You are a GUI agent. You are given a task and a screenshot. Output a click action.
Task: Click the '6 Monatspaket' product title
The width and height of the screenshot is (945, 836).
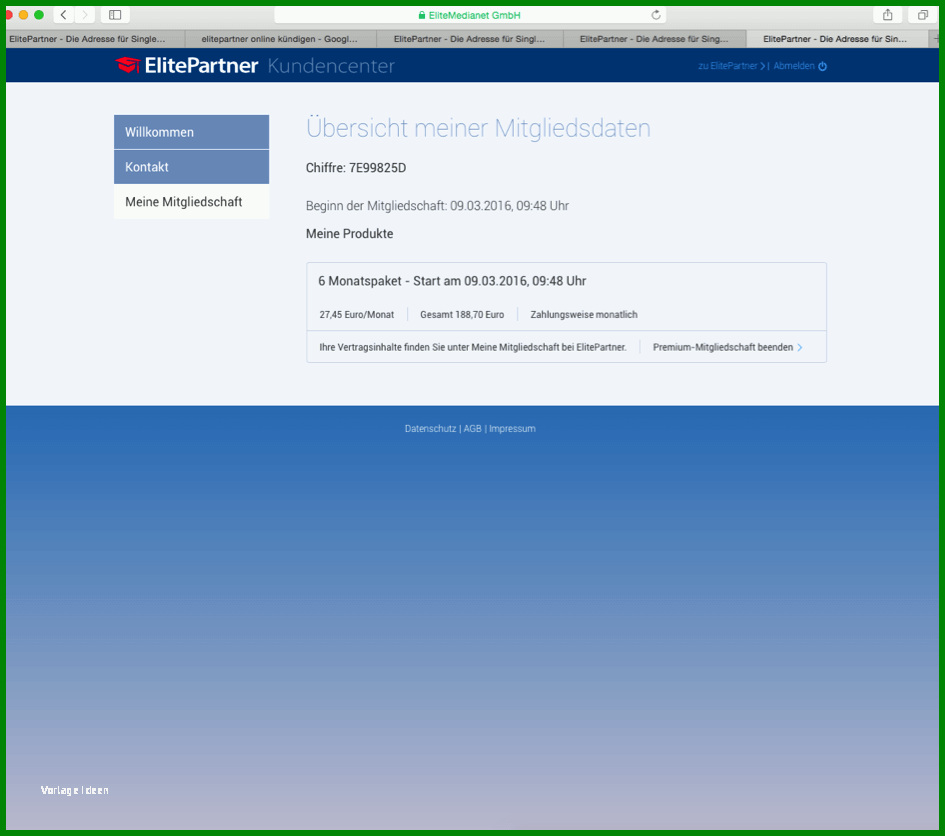point(452,281)
